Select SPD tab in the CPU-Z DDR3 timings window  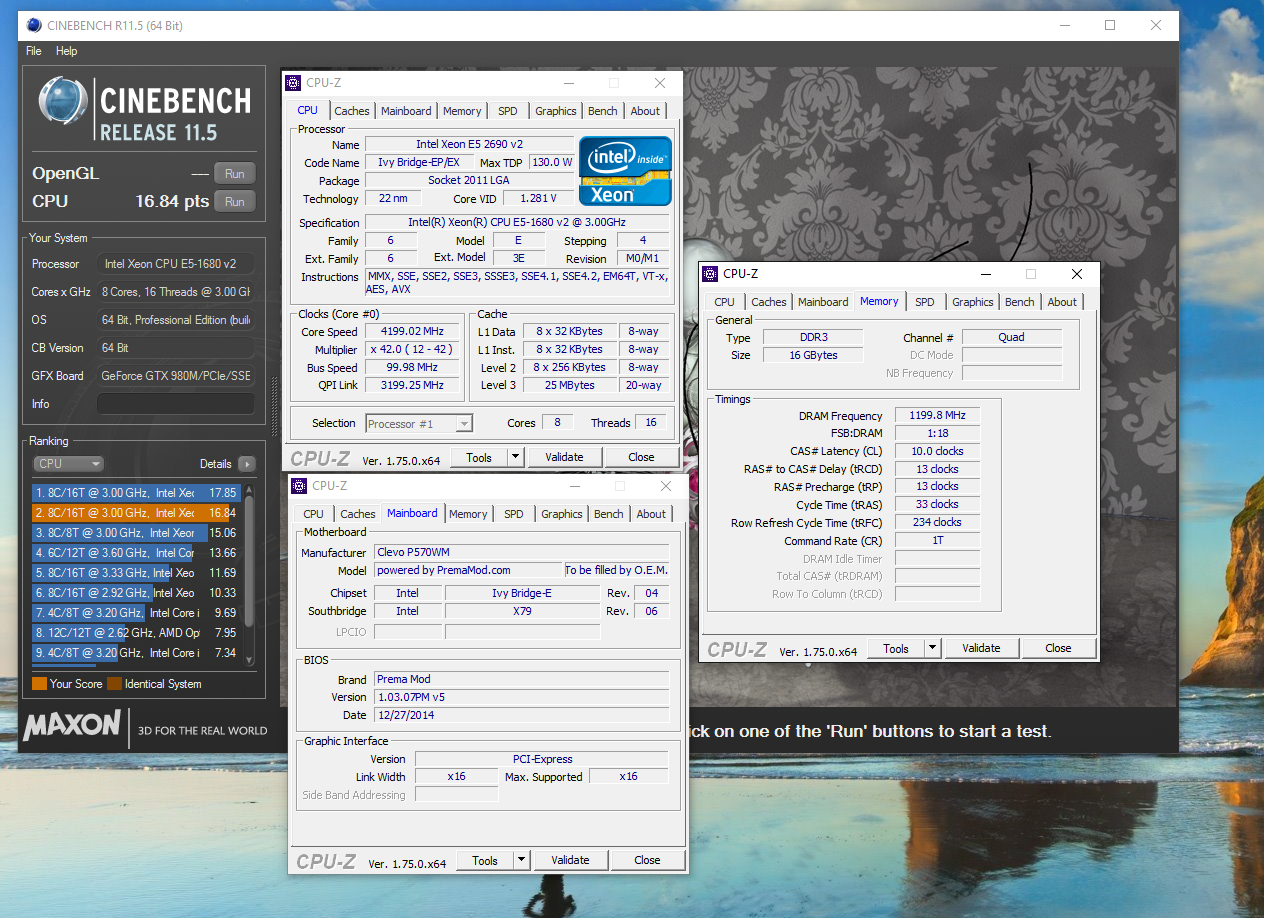tap(925, 302)
